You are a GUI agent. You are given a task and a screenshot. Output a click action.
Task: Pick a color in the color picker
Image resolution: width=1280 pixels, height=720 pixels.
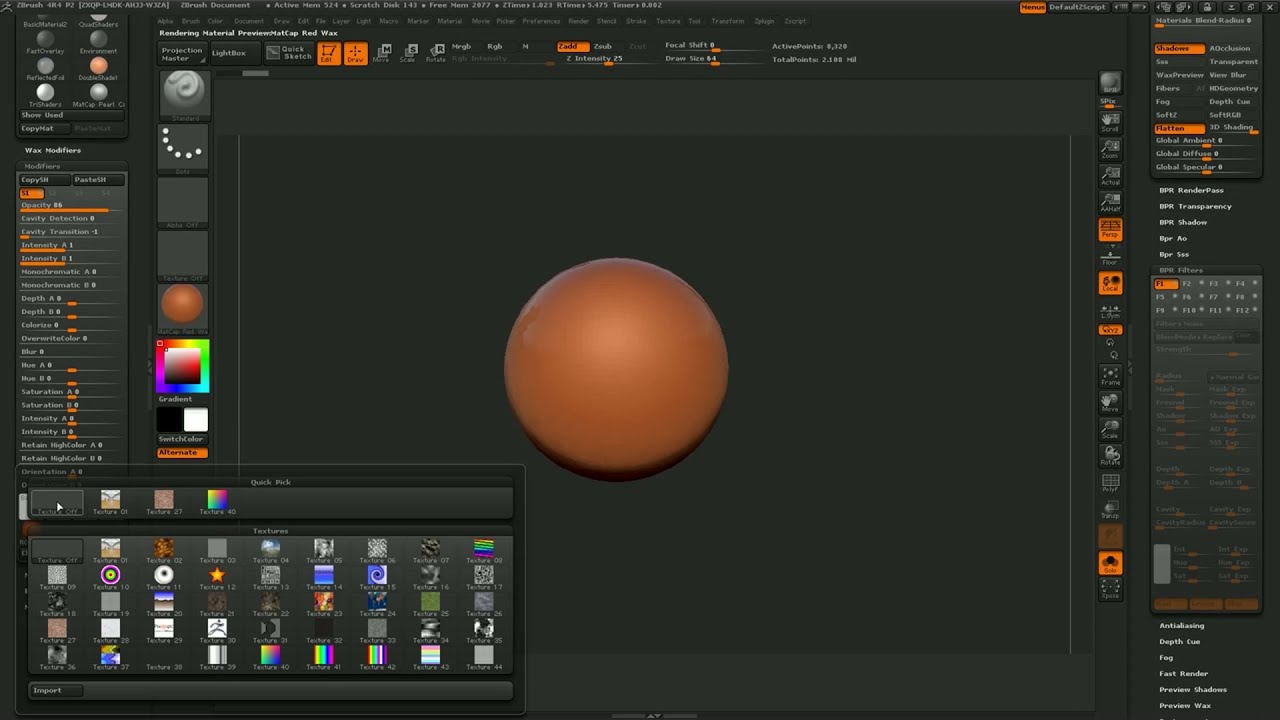point(183,366)
